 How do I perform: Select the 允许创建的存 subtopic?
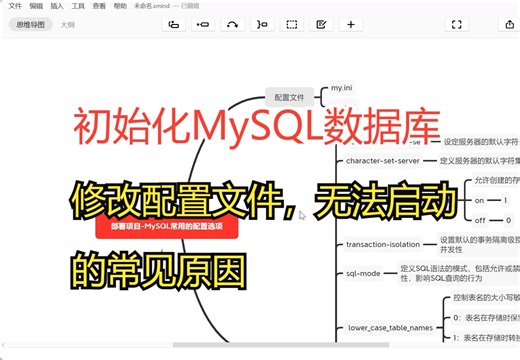[497, 180]
